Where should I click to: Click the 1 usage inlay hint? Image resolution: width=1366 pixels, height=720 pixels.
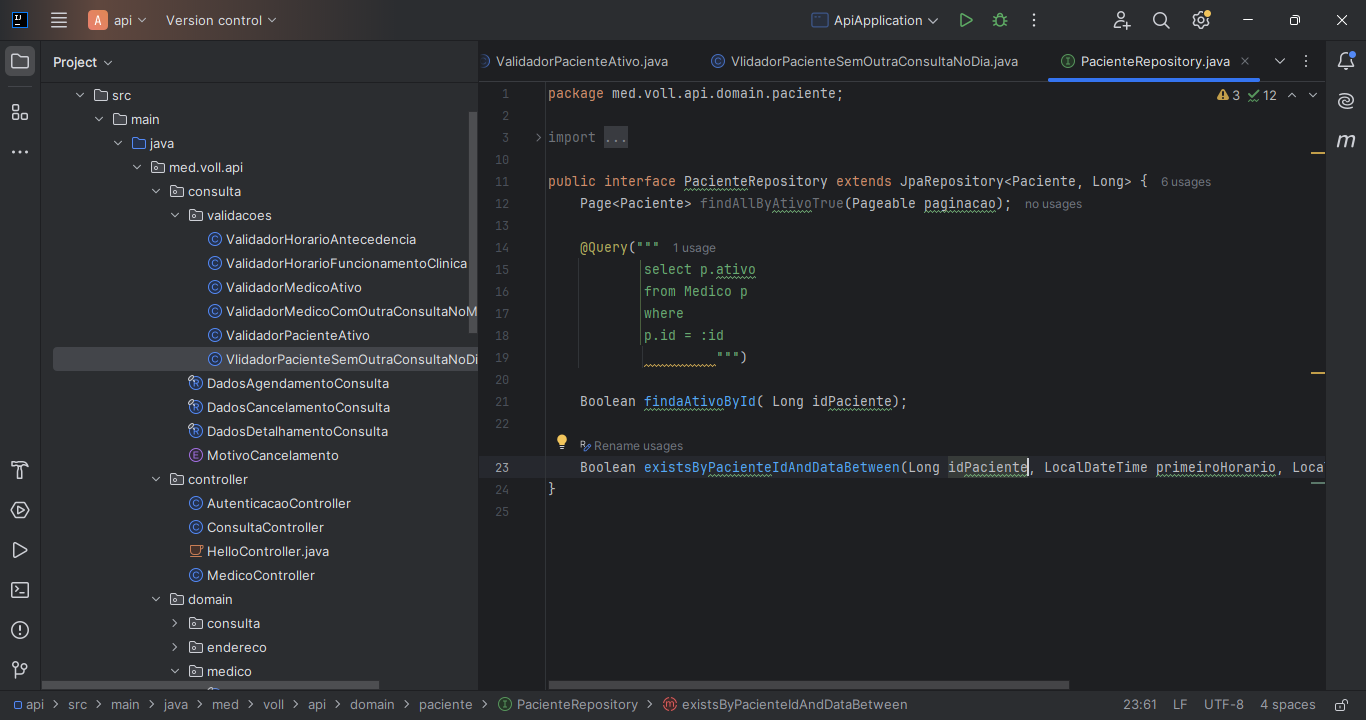click(694, 248)
